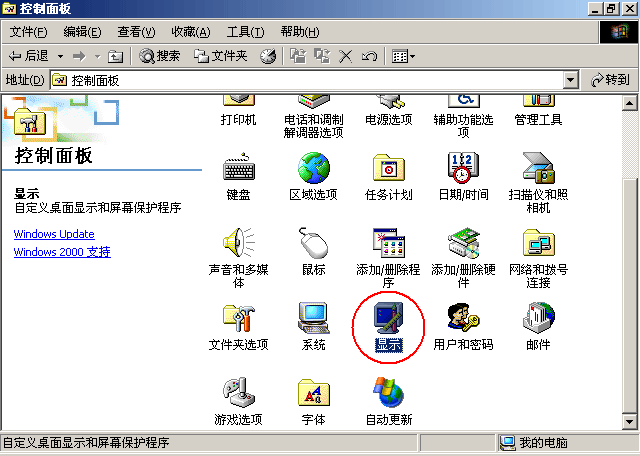Click the 搜索 search toolbar button
640x456 pixels.
tap(159, 56)
